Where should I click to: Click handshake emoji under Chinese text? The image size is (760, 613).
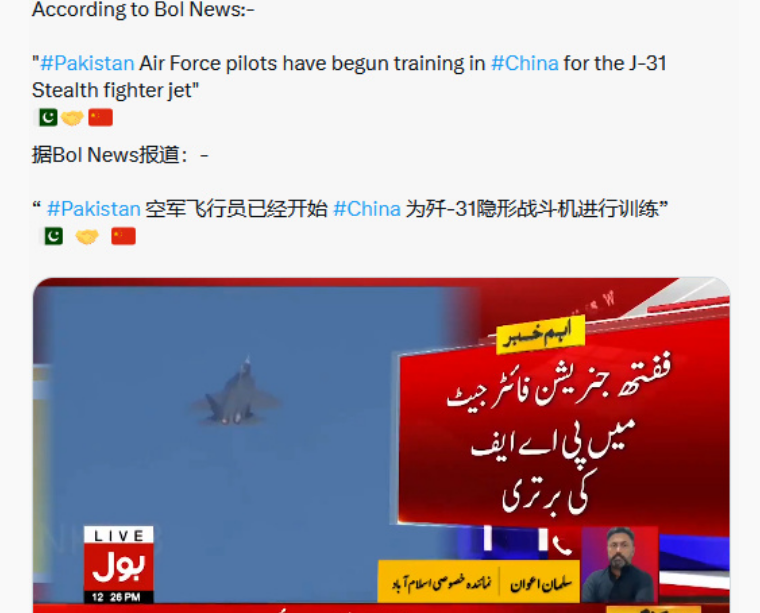tap(87, 236)
